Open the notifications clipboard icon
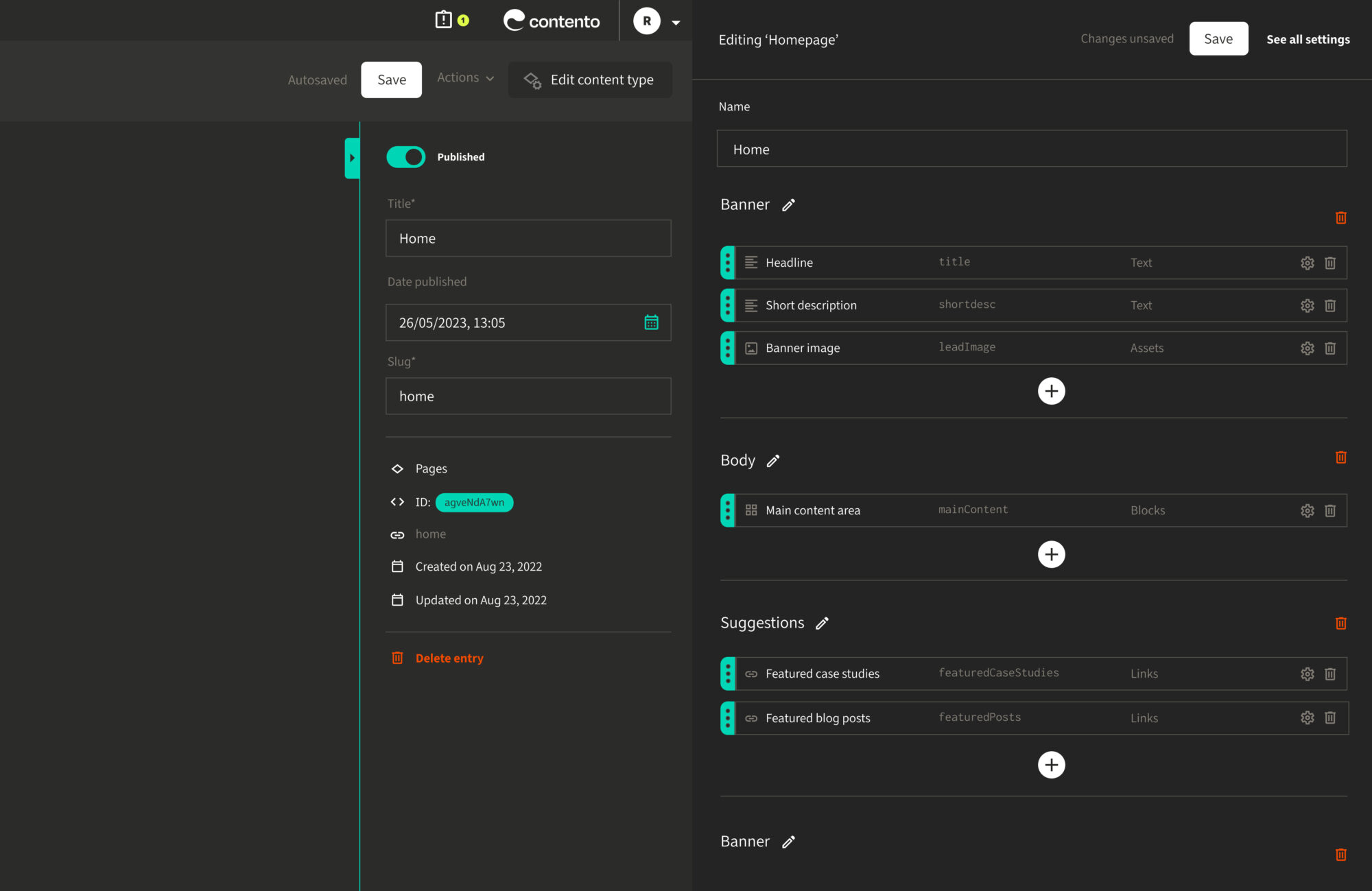 pos(444,19)
